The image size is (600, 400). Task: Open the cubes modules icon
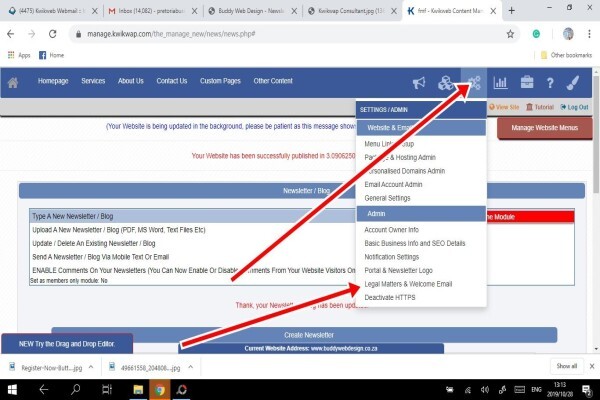coord(446,82)
